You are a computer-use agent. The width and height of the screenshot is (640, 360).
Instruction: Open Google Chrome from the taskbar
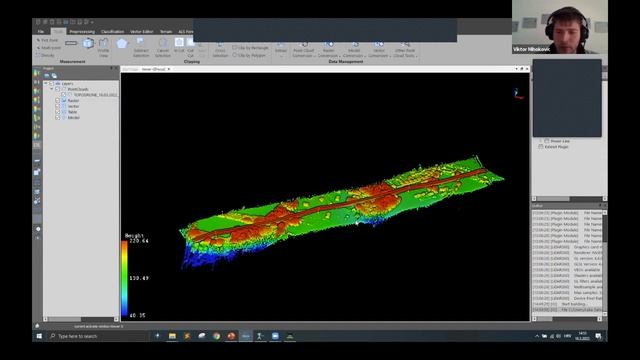(x=216, y=336)
